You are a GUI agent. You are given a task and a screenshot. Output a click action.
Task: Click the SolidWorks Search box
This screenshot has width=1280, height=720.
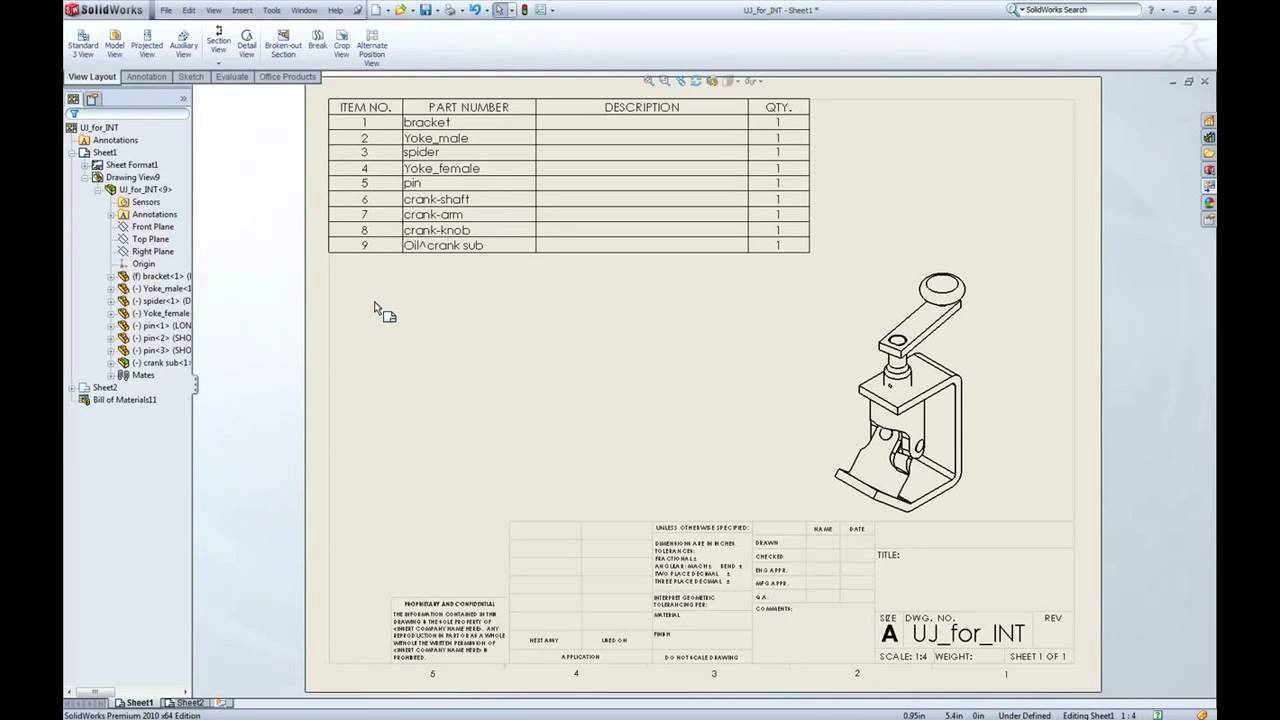tap(1082, 10)
